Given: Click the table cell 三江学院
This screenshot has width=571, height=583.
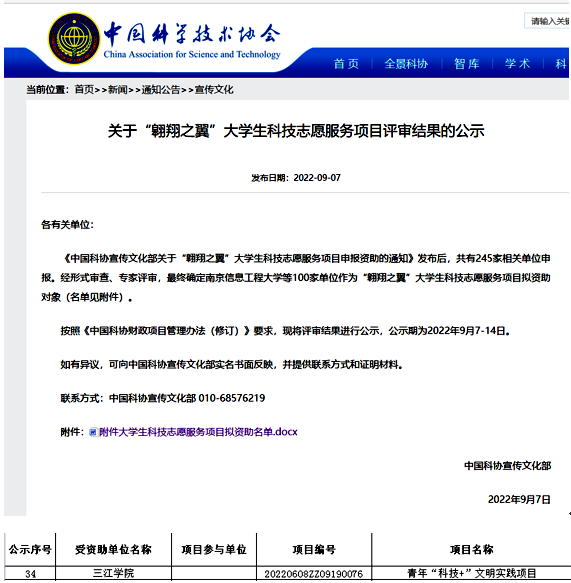Looking at the screenshot, I should click(x=113, y=573).
